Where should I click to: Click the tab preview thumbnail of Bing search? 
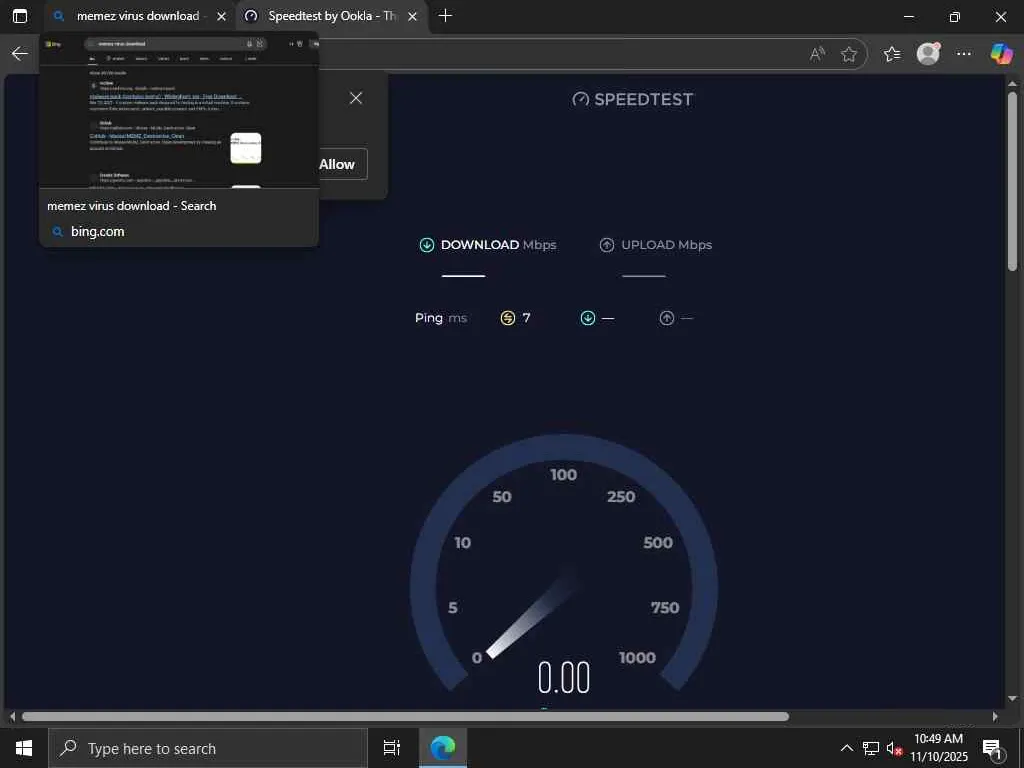pyautogui.click(x=179, y=110)
